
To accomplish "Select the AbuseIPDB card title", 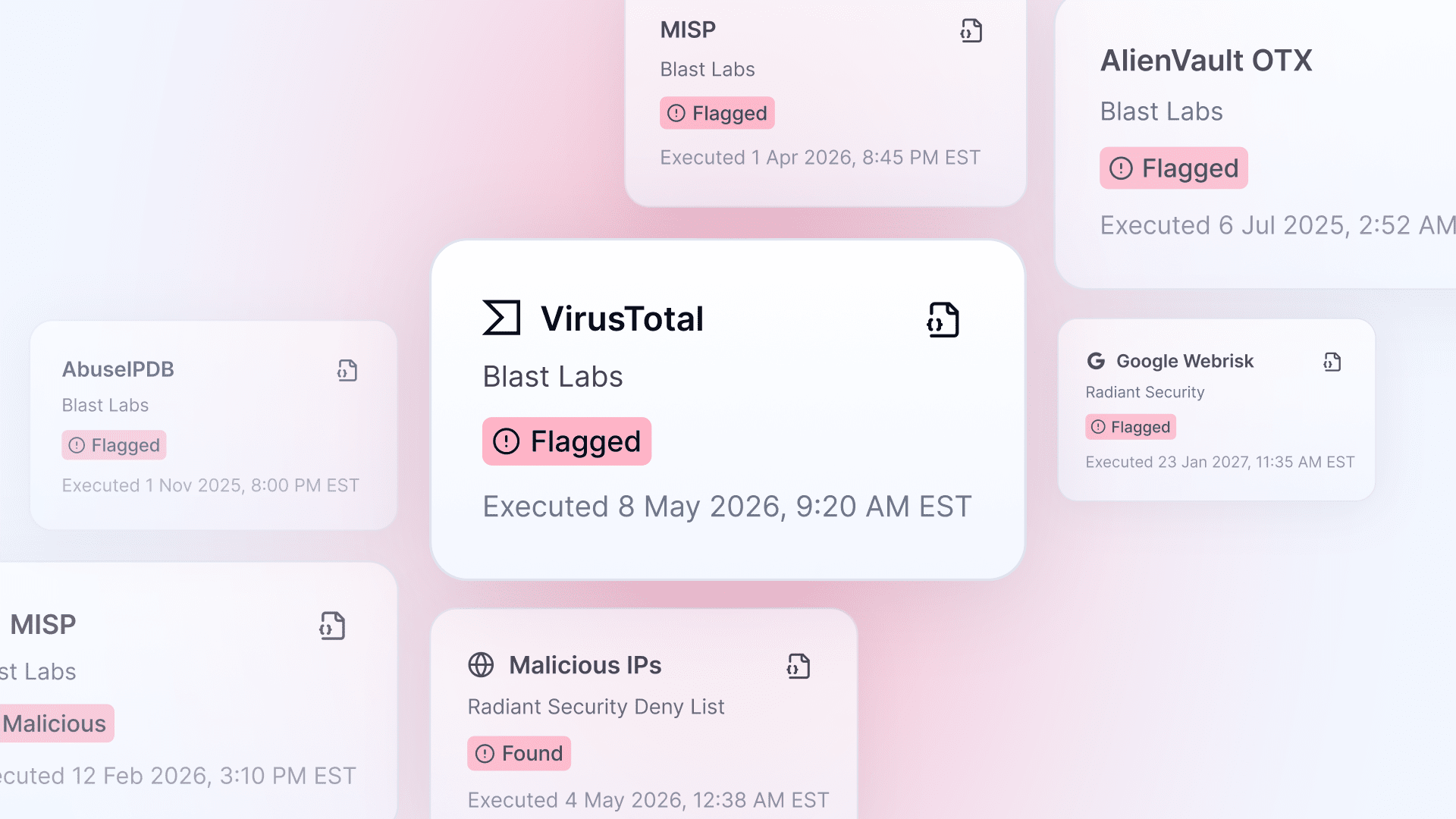I will pyautogui.click(x=118, y=369).
